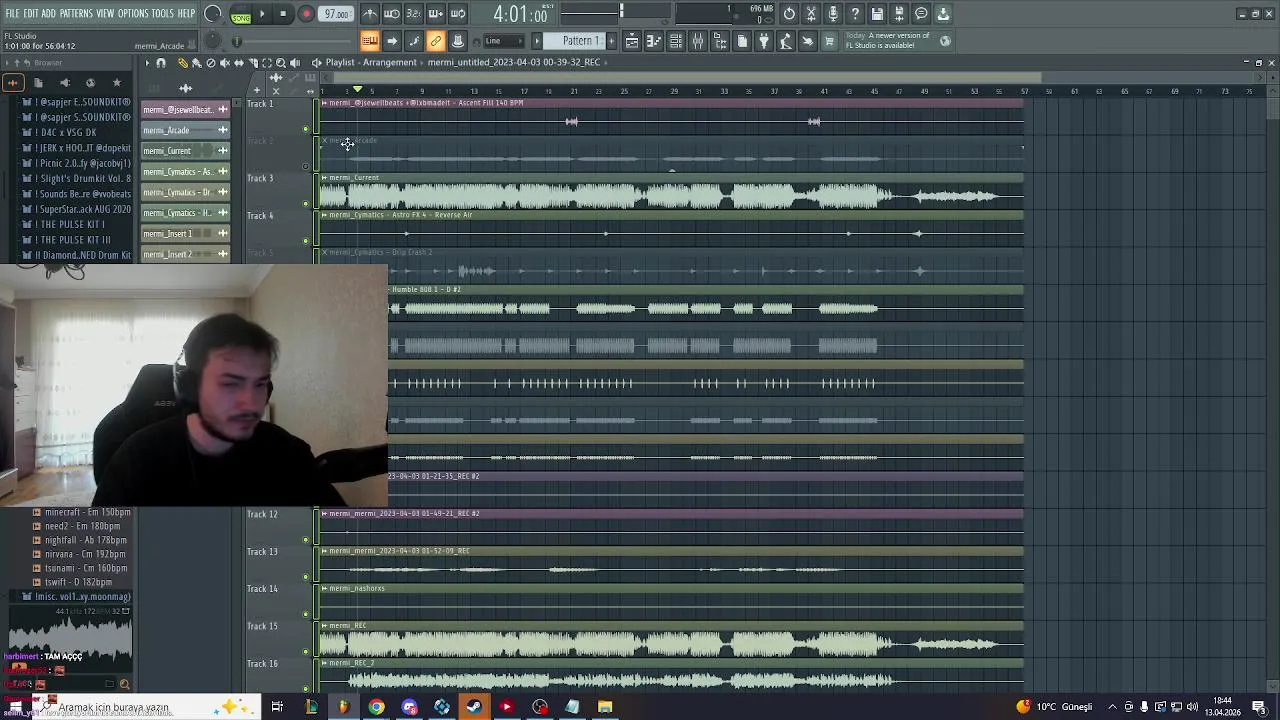Toggle SONG/pattern mode button
The image size is (1280, 720).
point(241,14)
